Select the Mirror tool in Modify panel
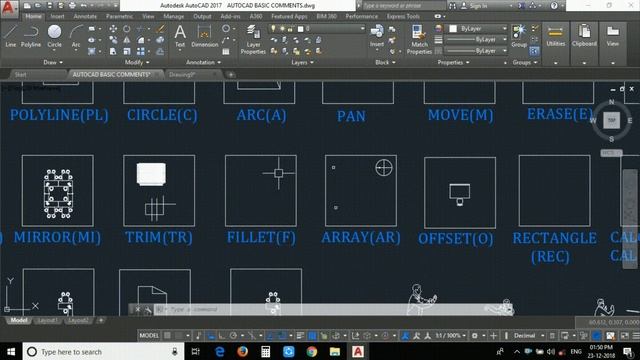 tap(127, 40)
